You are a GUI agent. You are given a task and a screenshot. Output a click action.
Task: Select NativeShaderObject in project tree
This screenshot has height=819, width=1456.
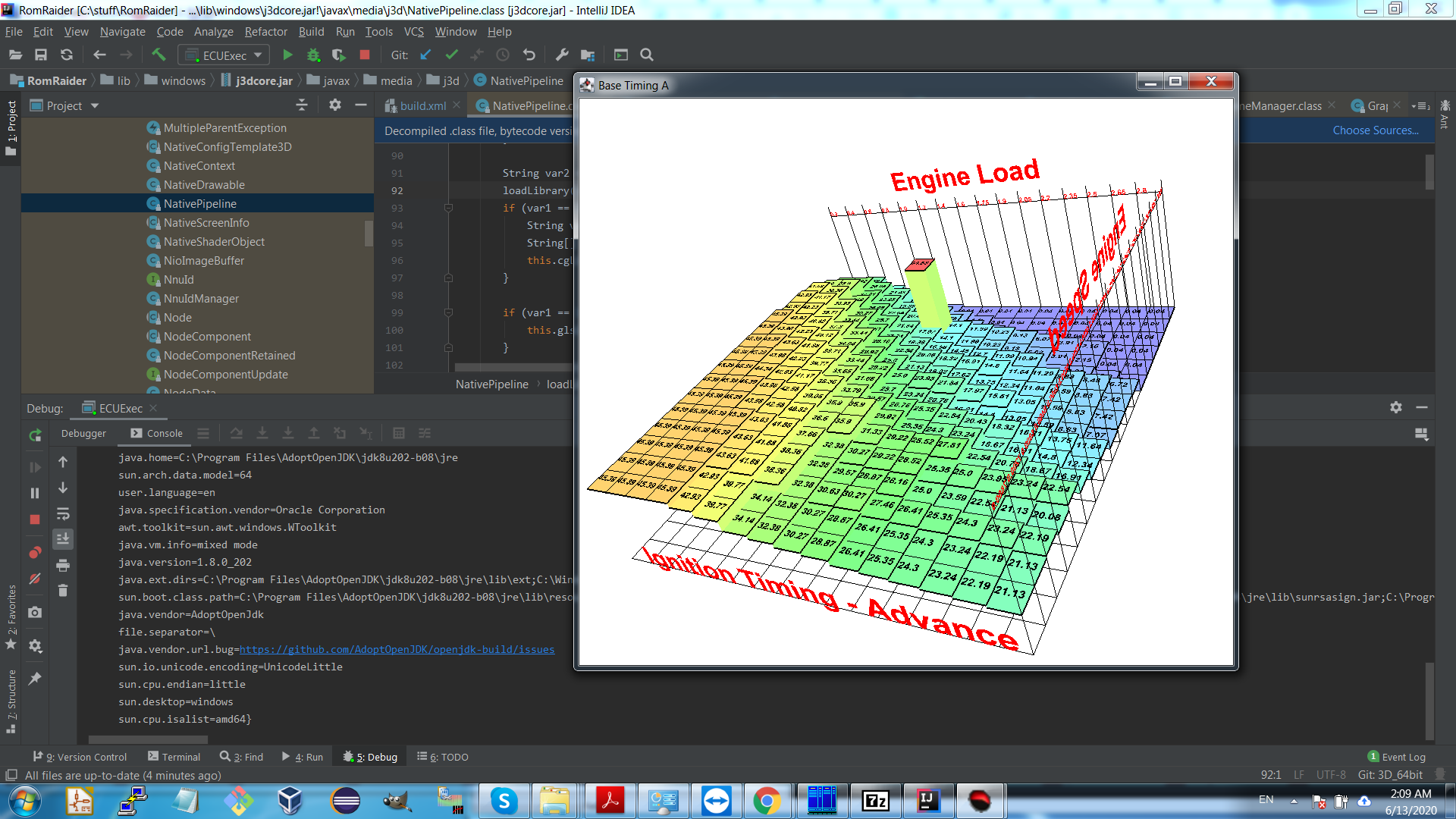[x=214, y=242]
